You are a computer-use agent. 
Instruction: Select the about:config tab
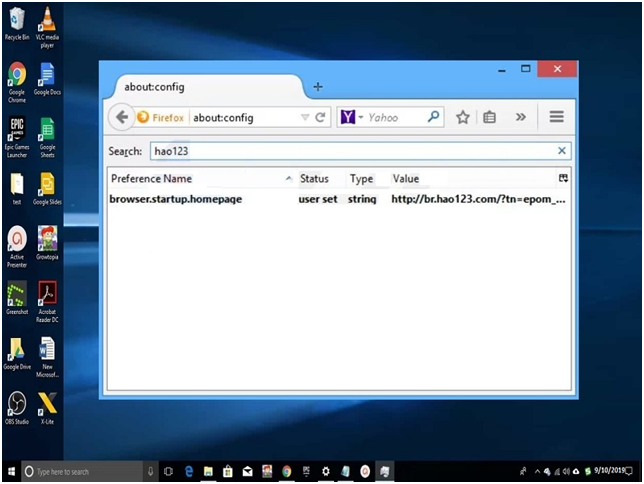[x=205, y=87]
